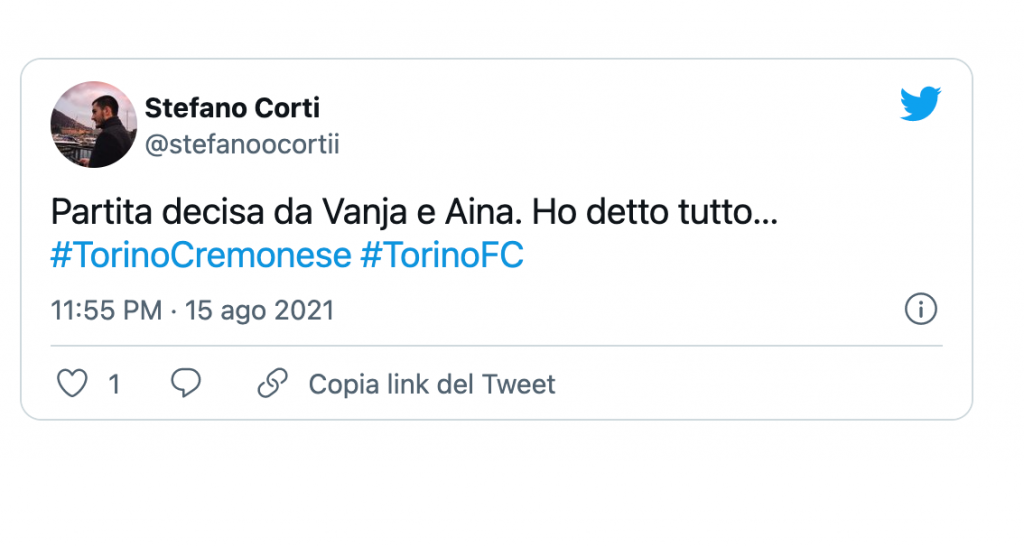
Task: Click the 15 ago 2021 date
Action: point(259,311)
